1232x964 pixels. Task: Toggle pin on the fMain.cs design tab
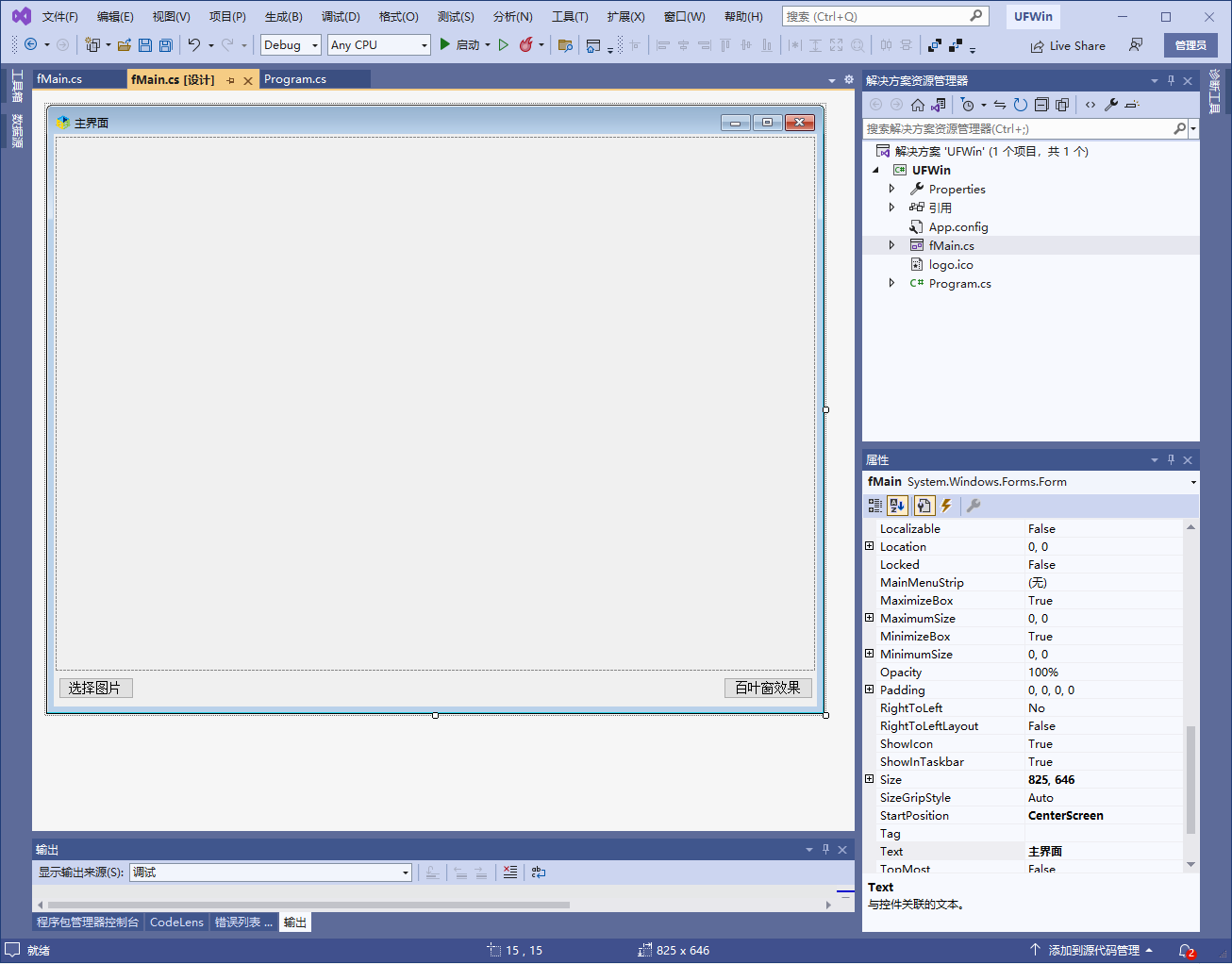[x=231, y=80]
